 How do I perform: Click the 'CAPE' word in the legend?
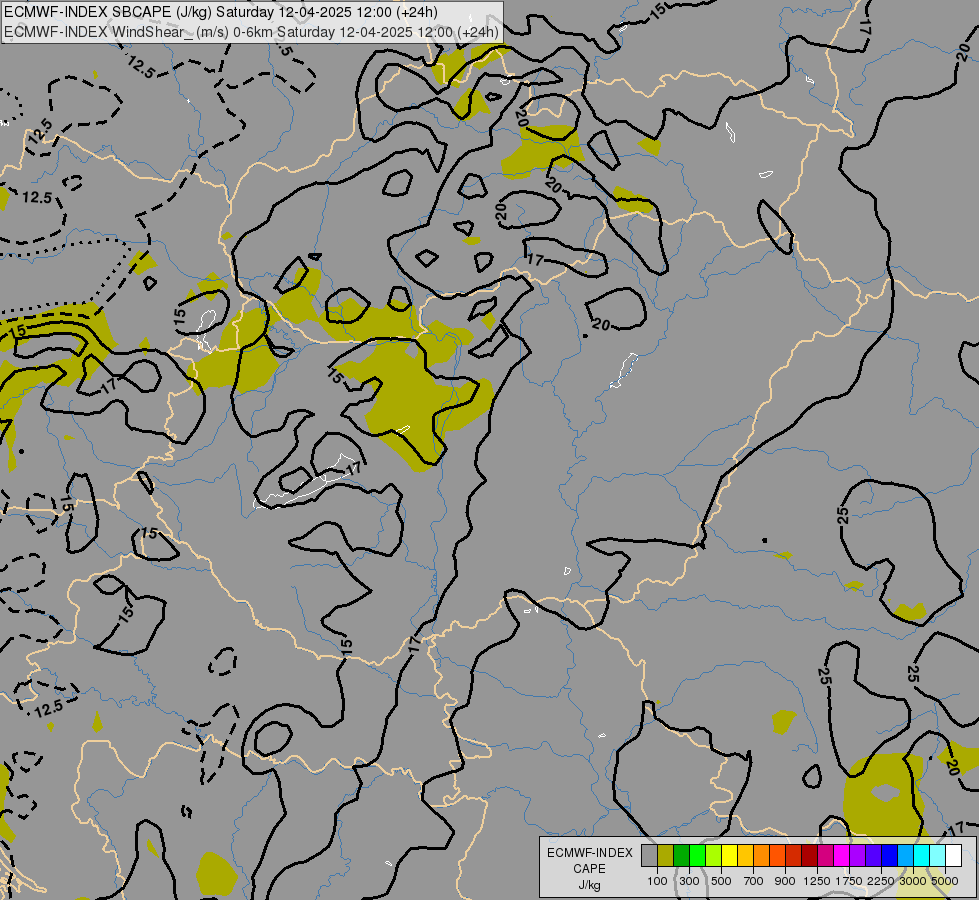590,869
